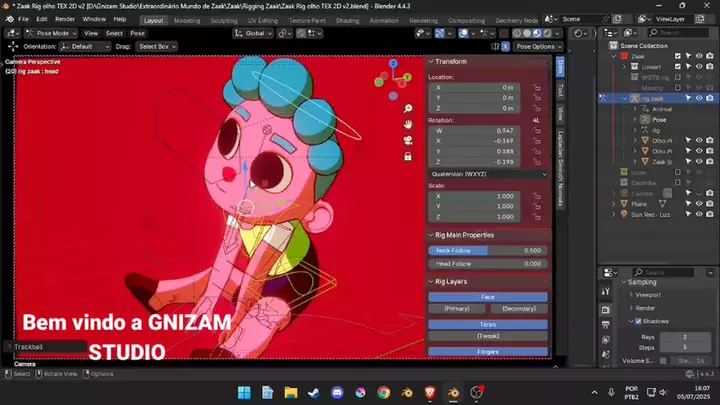The width and height of the screenshot is (720, 405).
Task: Click the scale Z lock icon
Action: pyautogui.click(x=536, y=217)
